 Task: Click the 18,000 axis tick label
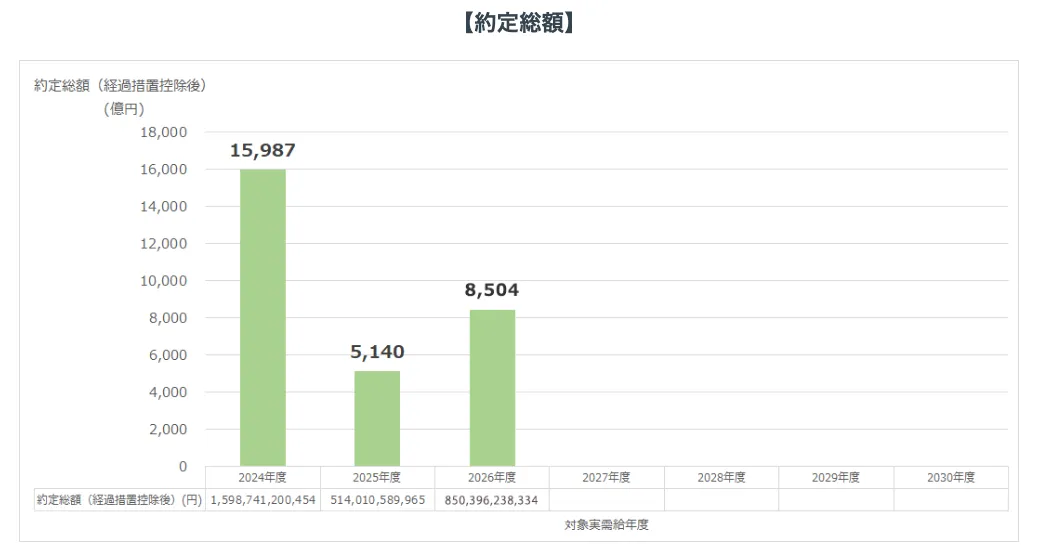point(164,132)
